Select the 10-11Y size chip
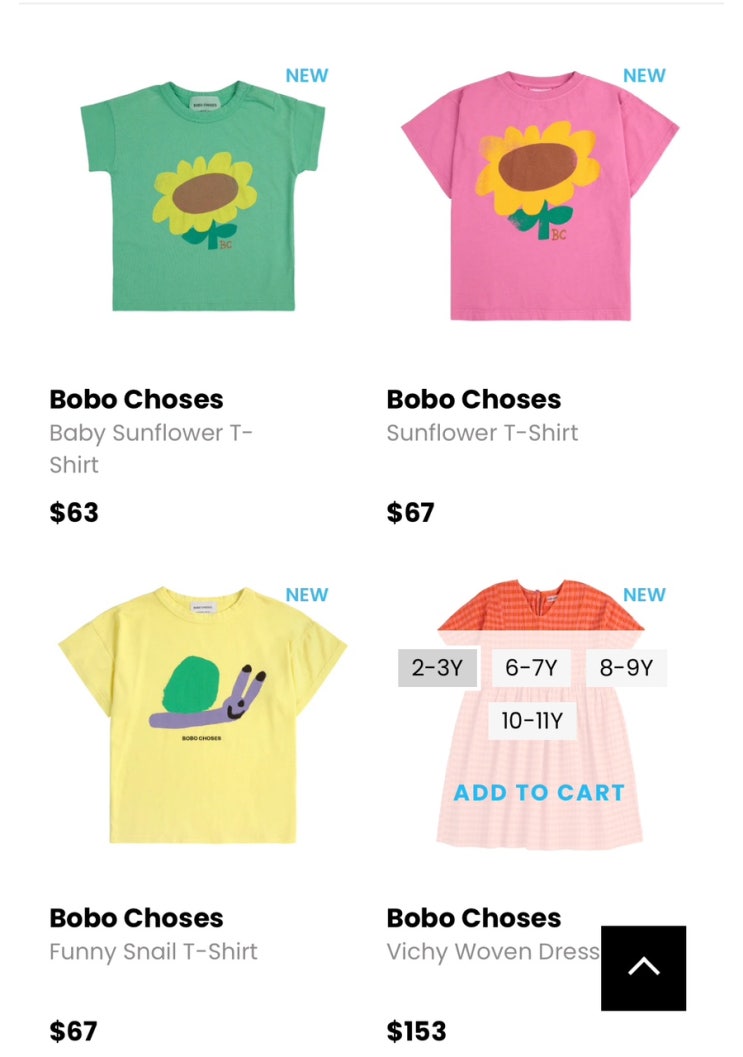Screen dimensions: 743x1057 tap(532, 721)
